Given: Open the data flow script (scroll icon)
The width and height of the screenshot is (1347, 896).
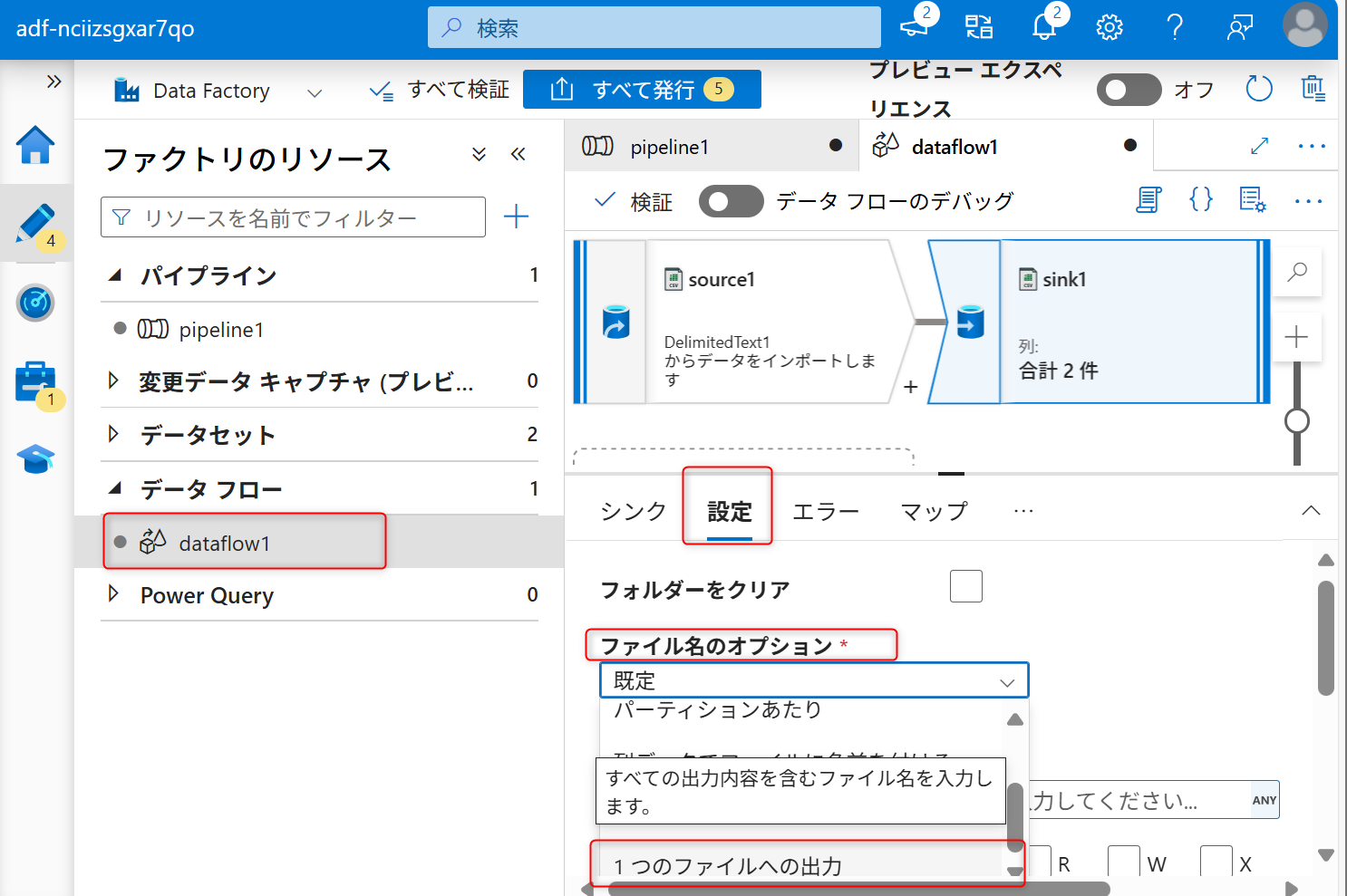Looking at the screenshot, I should tap(1148, 200).
